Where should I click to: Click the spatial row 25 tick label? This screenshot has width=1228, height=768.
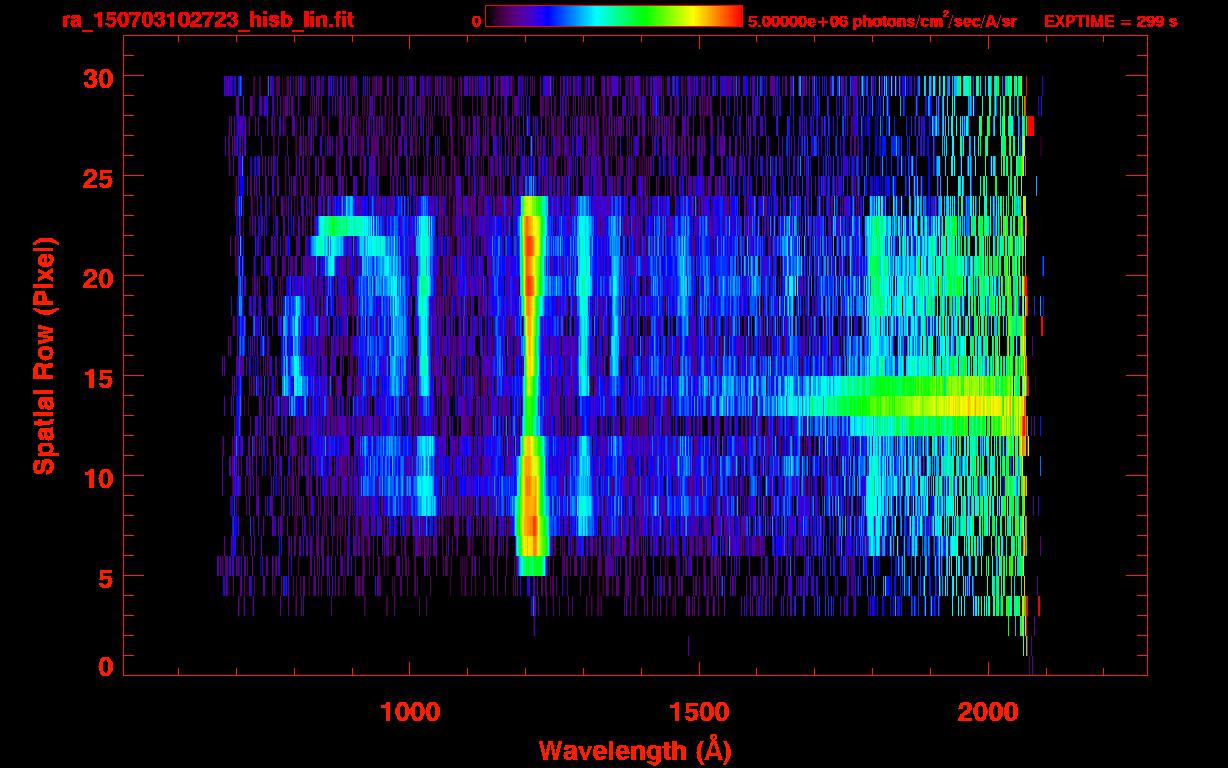98,177
